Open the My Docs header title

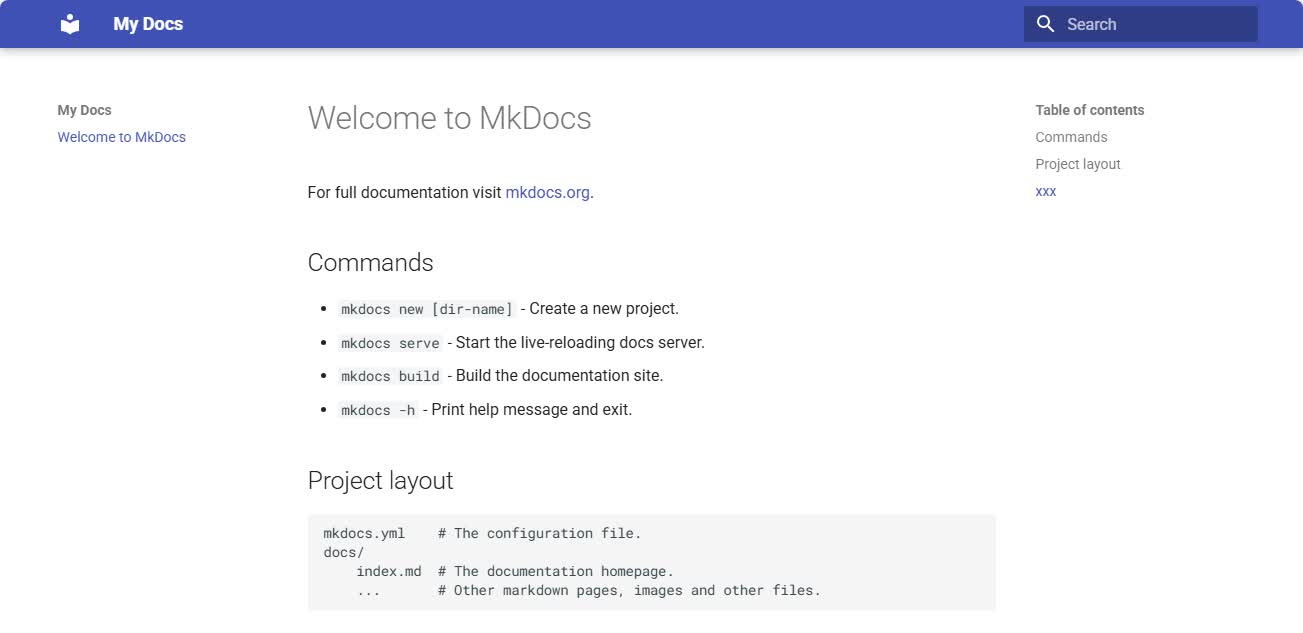(x=148, y=24)
